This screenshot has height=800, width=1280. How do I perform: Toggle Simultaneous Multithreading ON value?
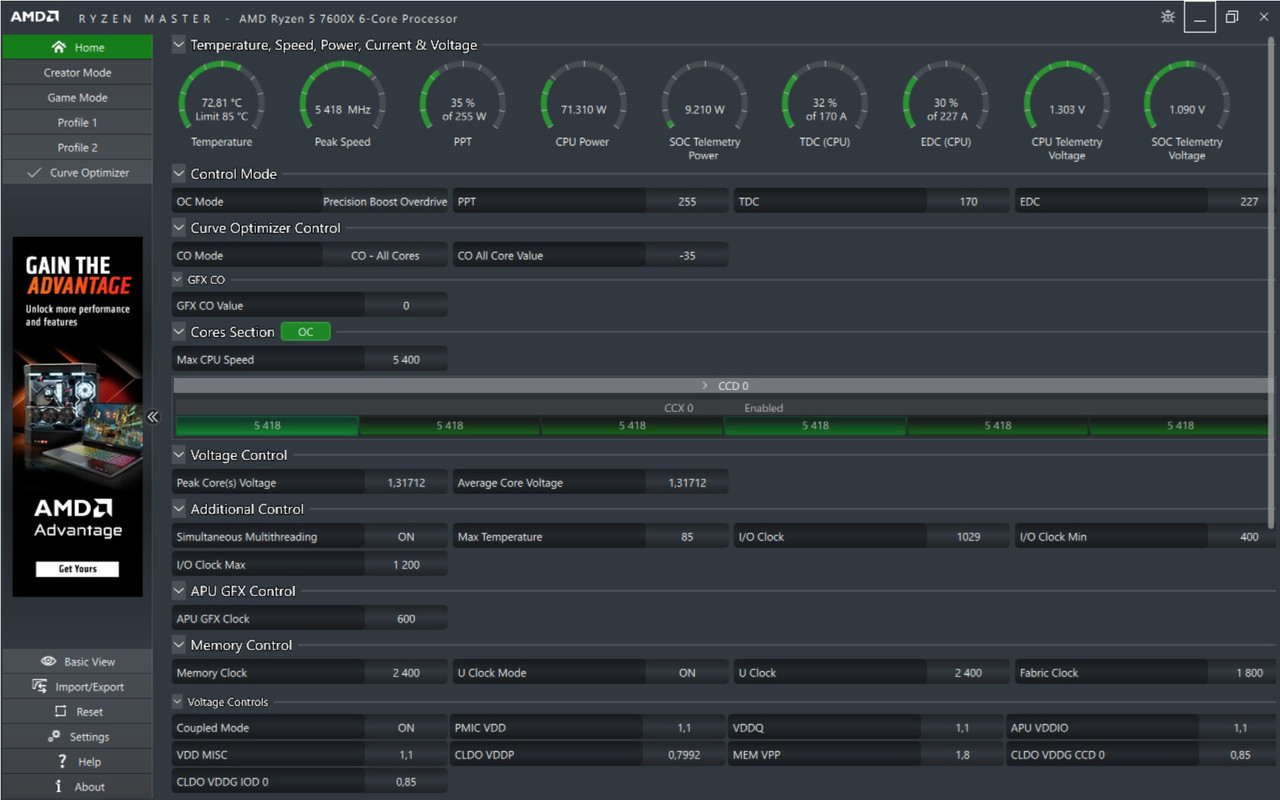point(406,537)
